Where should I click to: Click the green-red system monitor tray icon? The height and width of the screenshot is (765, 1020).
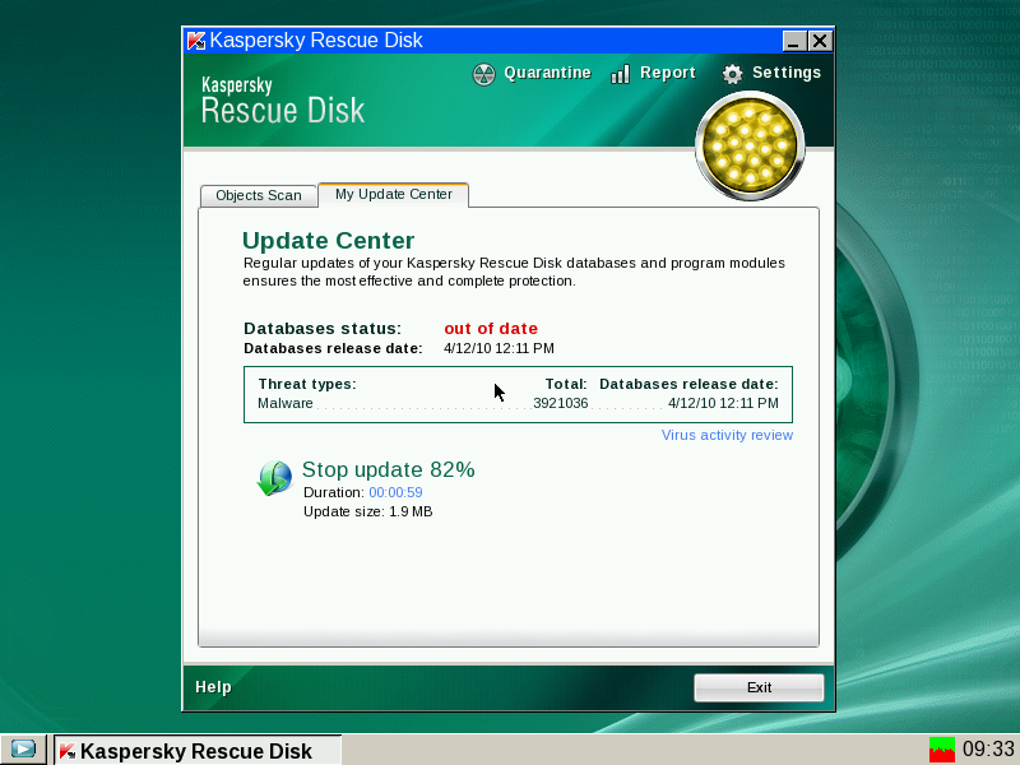pyautogui.click(x=941, y=750)
